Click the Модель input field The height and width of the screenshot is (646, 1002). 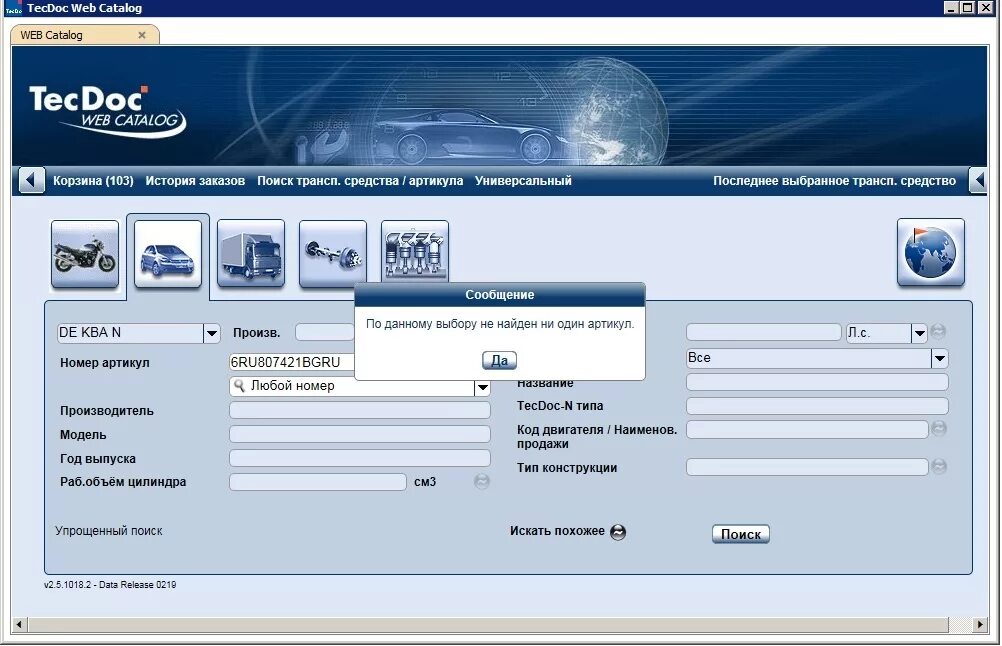pyautogui.click(x=360, y=435)
